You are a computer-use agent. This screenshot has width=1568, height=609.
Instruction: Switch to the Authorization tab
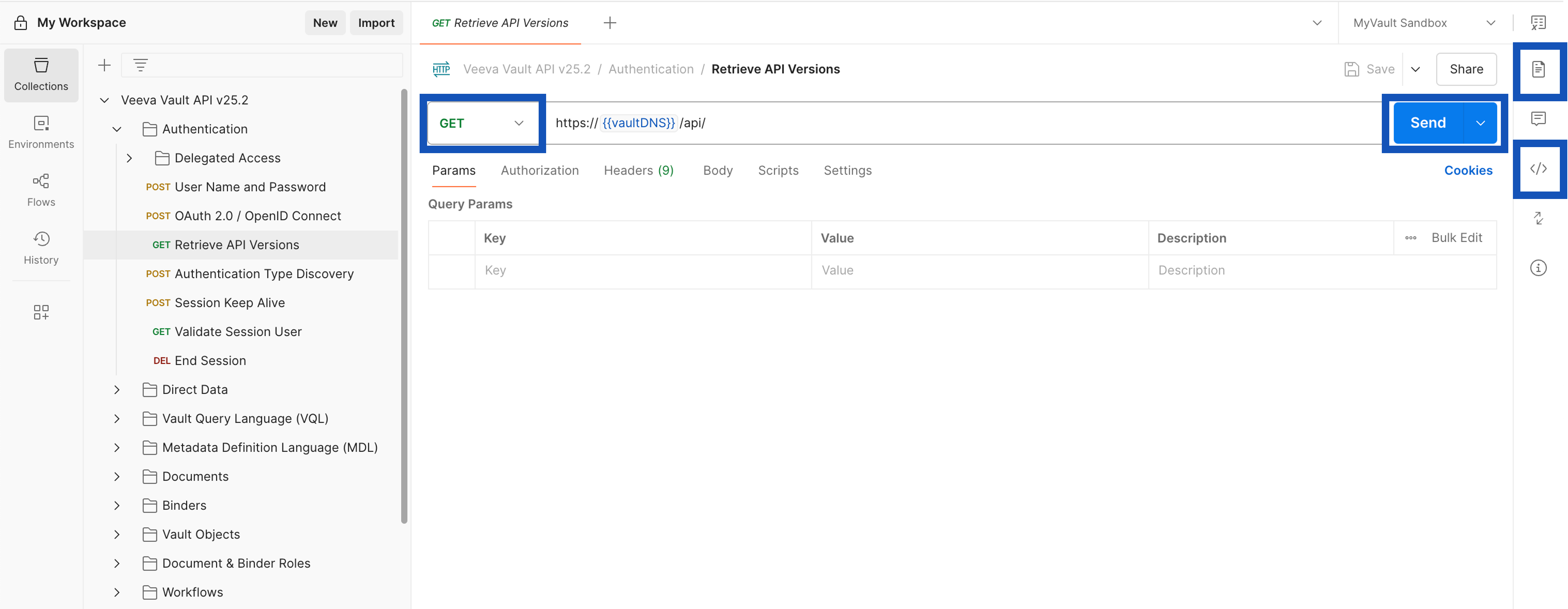[539, 170]
